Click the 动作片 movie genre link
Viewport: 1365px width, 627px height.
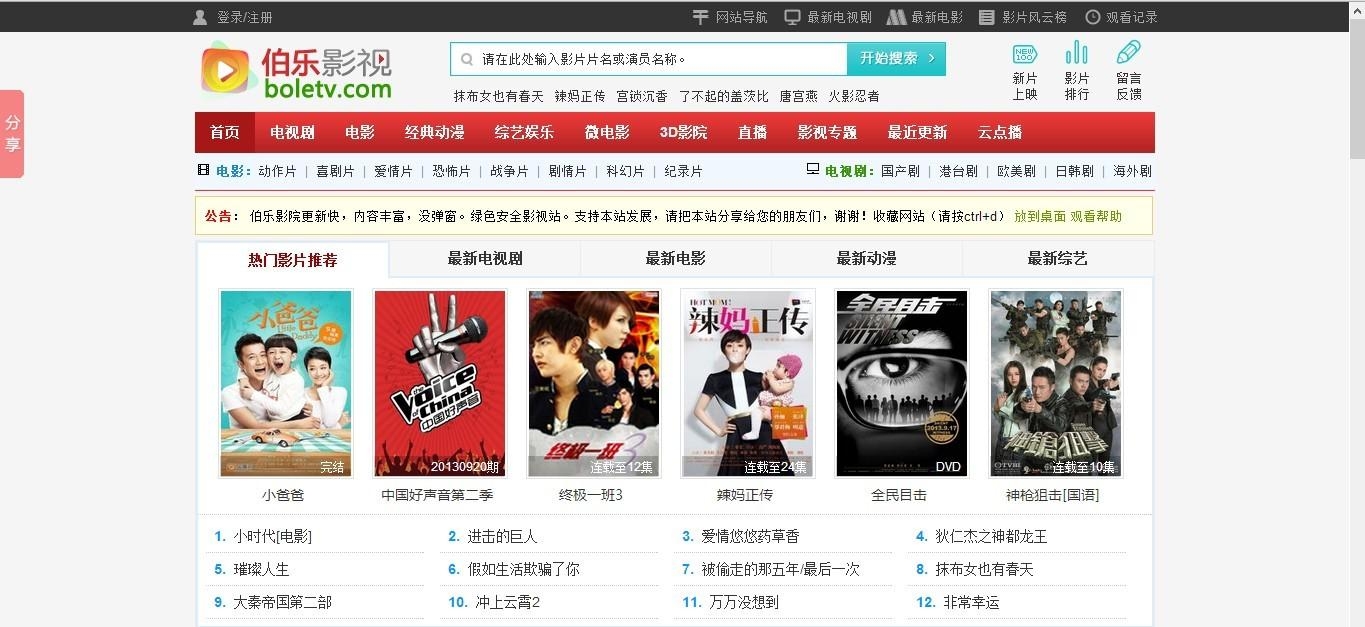click(277, 171)
